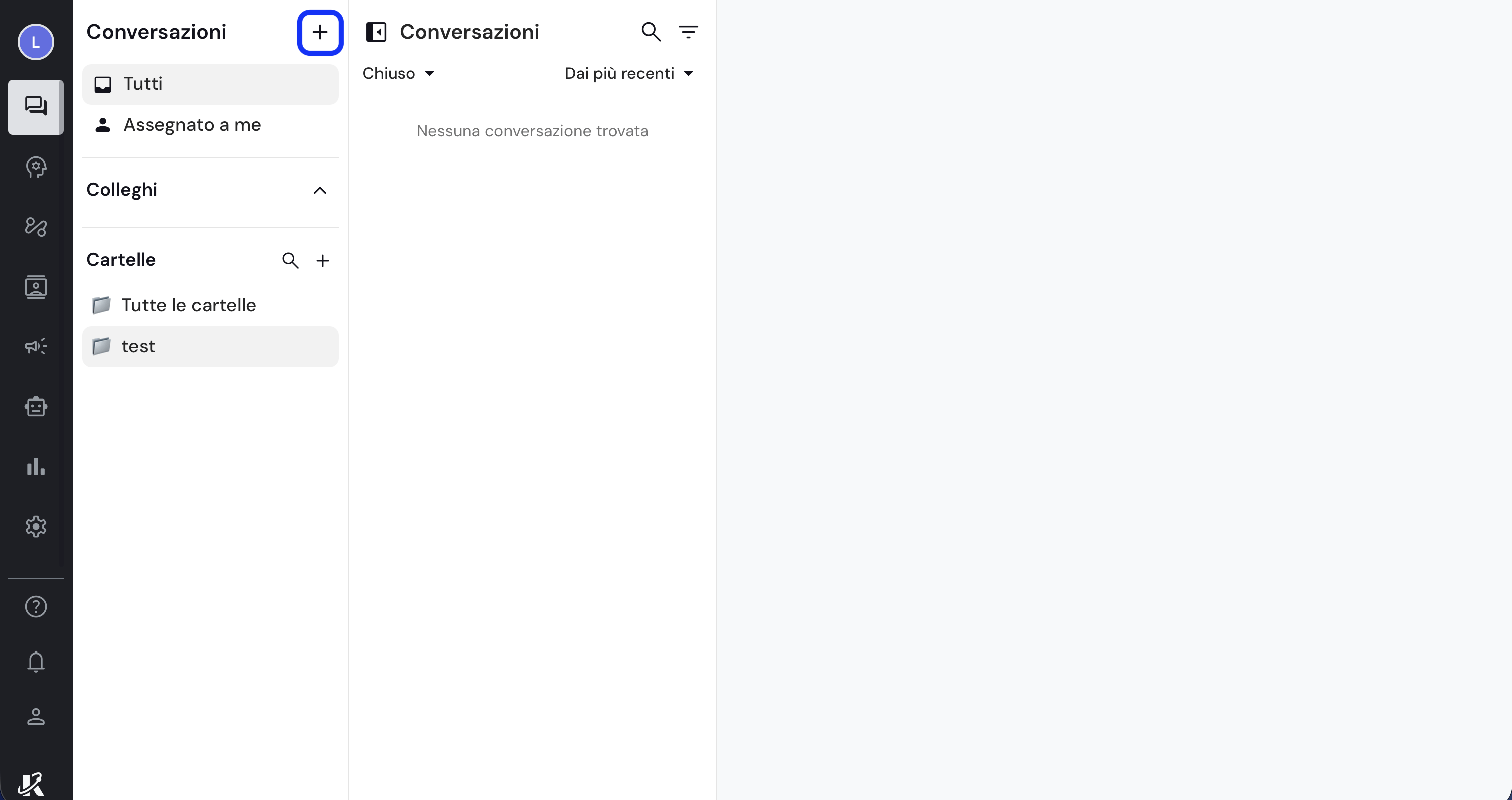Viewport: 1512px width, 800px height.
Task: Collapse the Colleghi section
Action: click(x=320, y=190)
